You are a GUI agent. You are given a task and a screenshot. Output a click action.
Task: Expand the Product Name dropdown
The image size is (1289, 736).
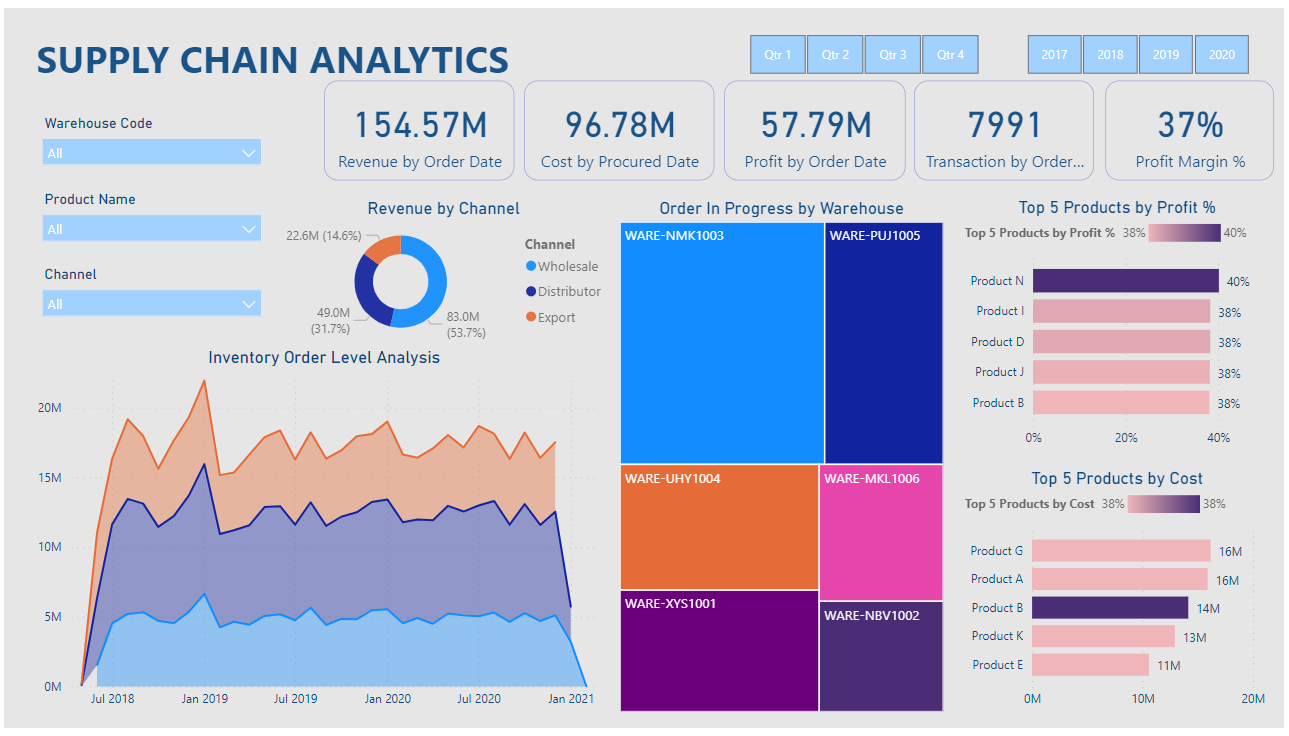pos(152,229)
